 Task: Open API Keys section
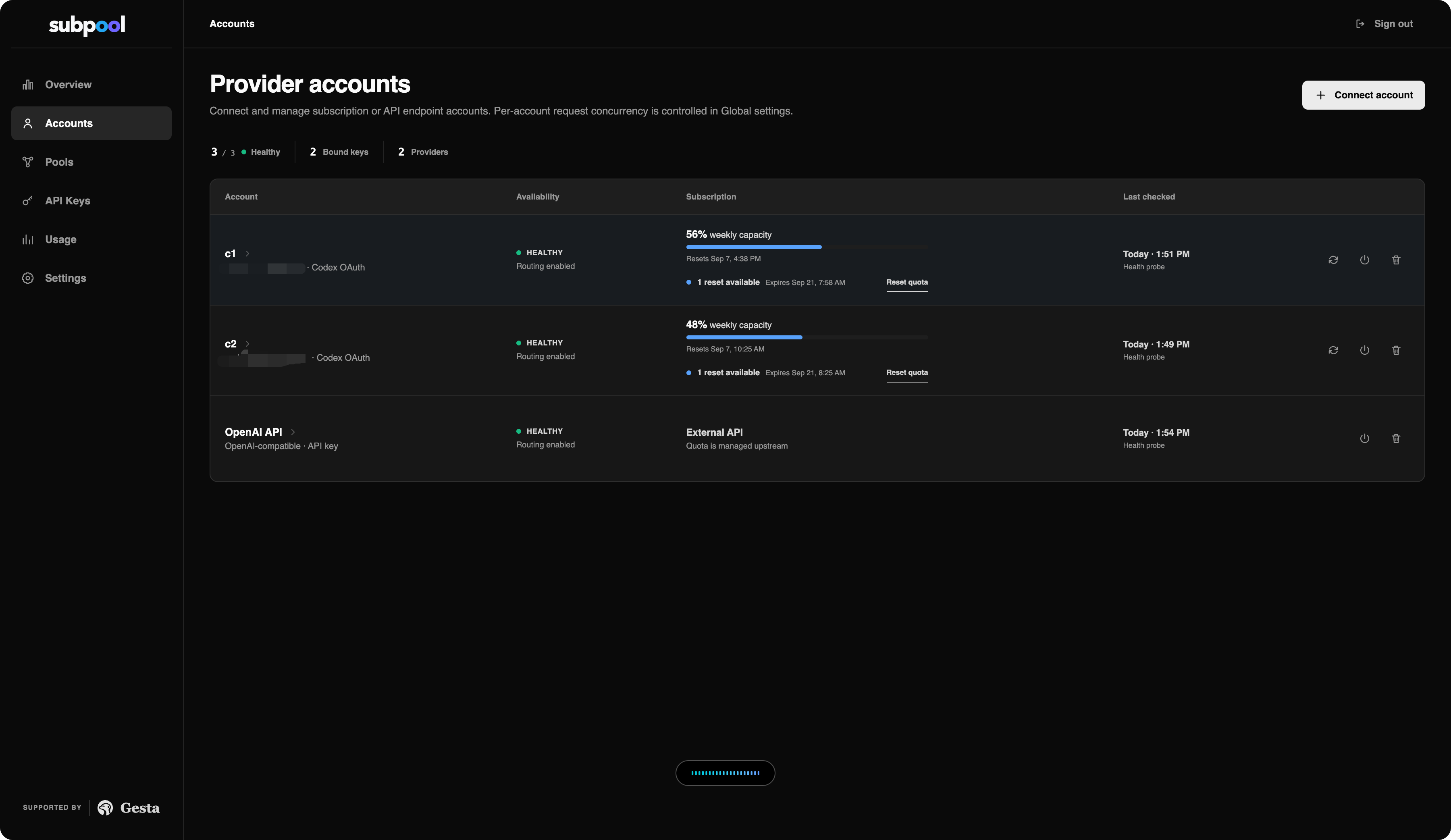(x=91, y=200)
